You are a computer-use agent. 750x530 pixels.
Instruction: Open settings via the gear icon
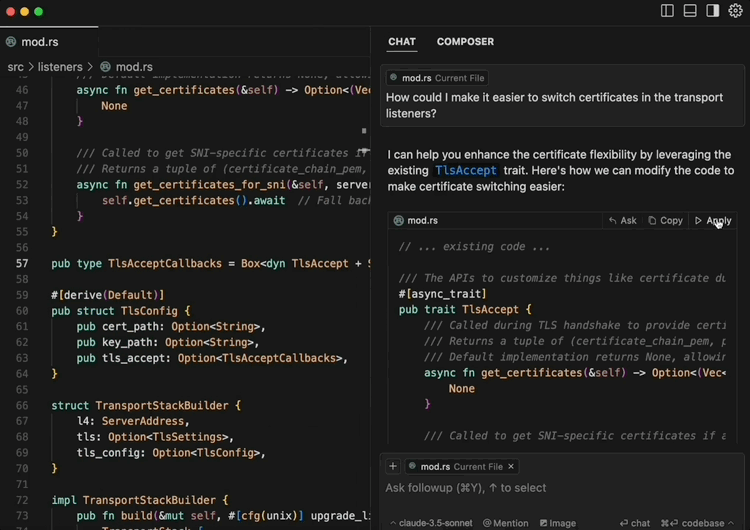click(x=736, y=11)
